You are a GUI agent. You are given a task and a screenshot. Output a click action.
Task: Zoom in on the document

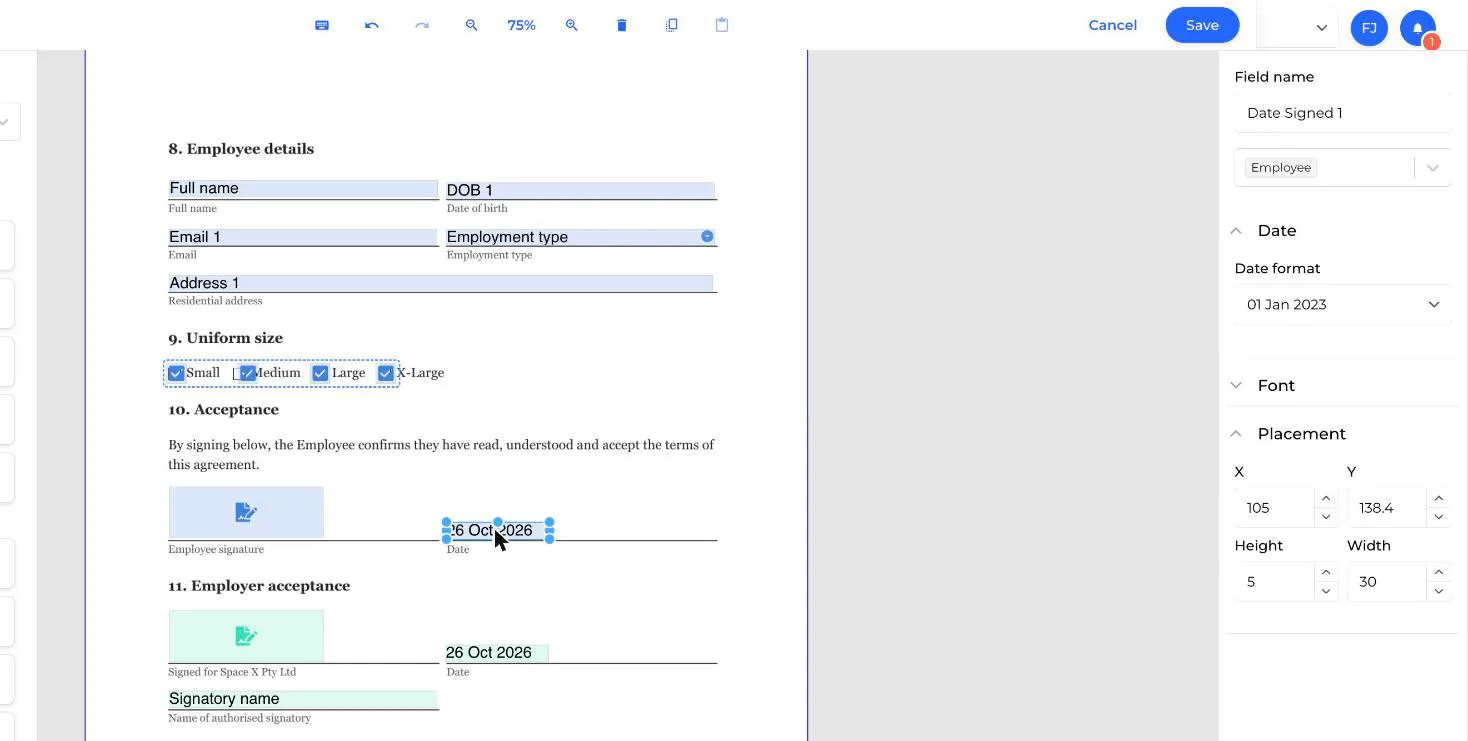[x=572, y=25]
